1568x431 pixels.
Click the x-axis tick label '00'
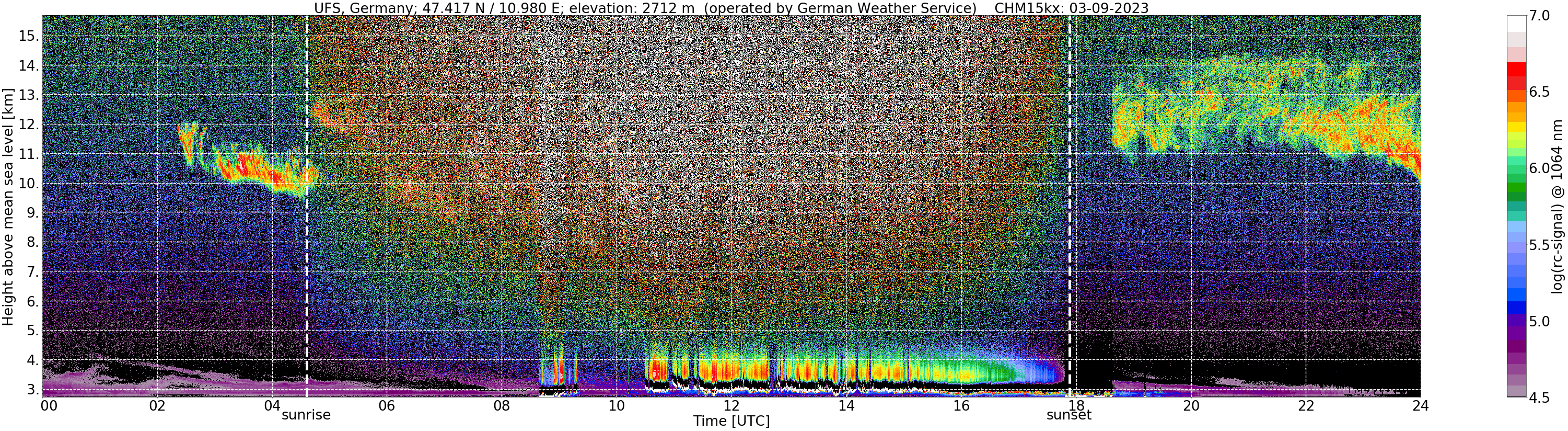tap(49, 405)
